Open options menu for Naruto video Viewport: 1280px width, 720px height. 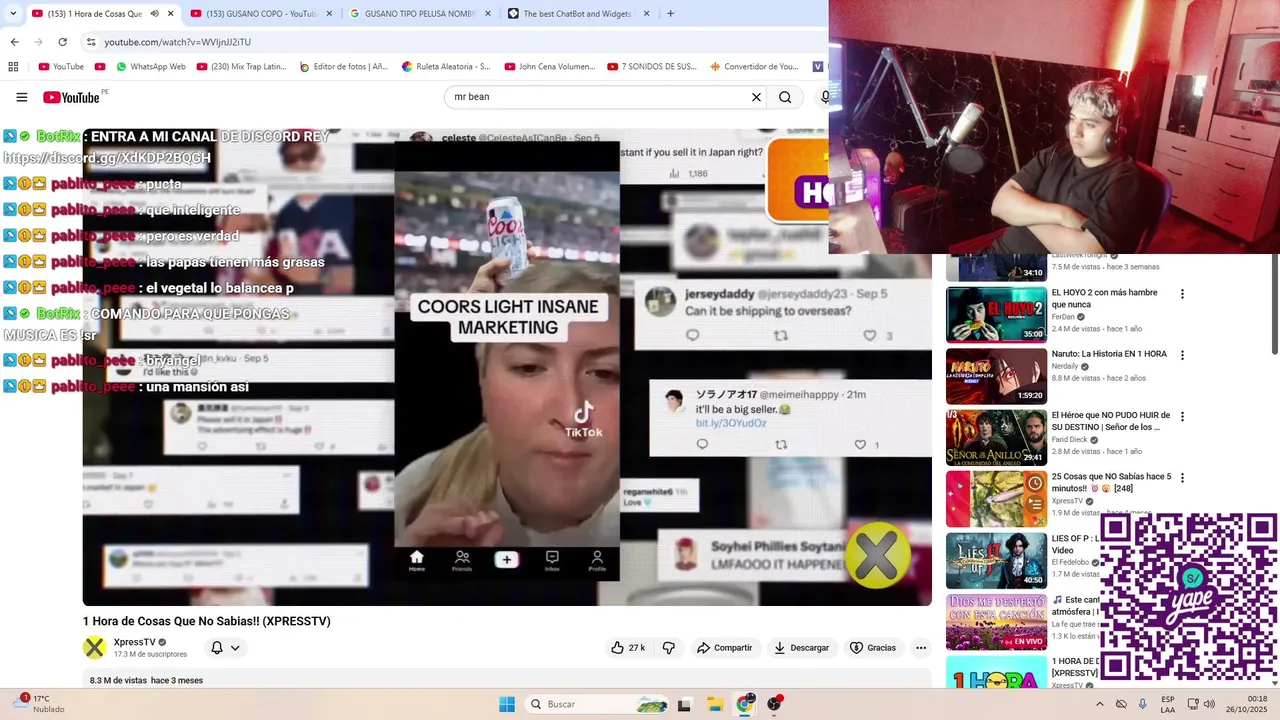pyautogui.click(x=1182, y=355)
